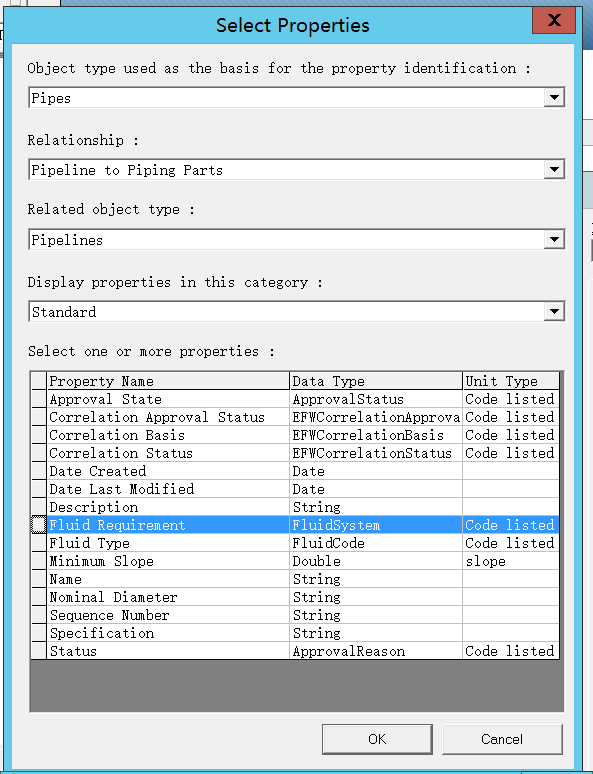This screenshot has width=593, height=774.
Task: Click the ApprovalStatus data type cell
Action: pos(376,399)
